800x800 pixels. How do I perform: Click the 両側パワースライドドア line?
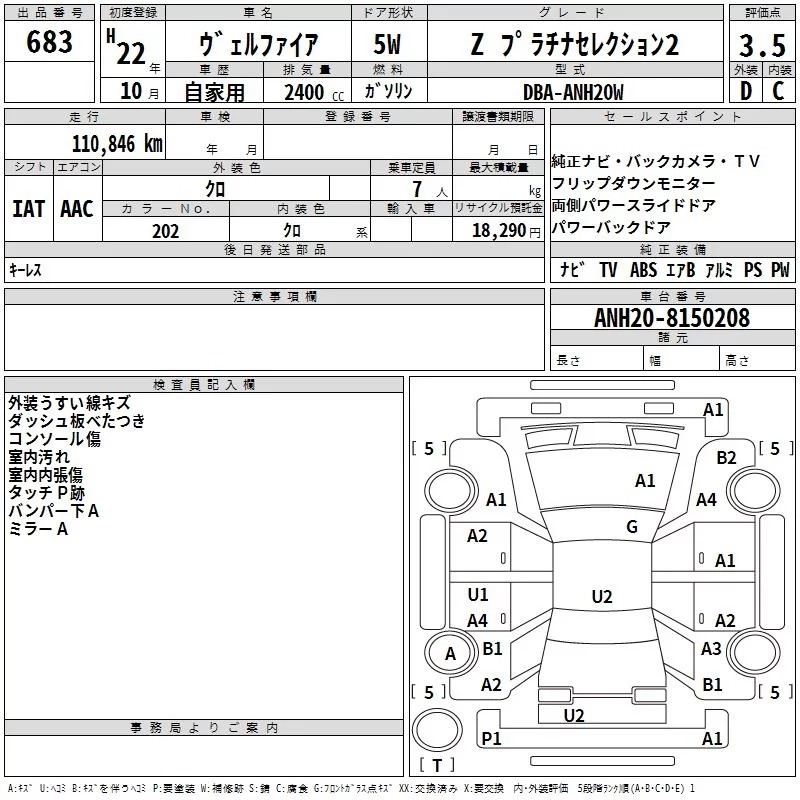[x=633, y=205]
